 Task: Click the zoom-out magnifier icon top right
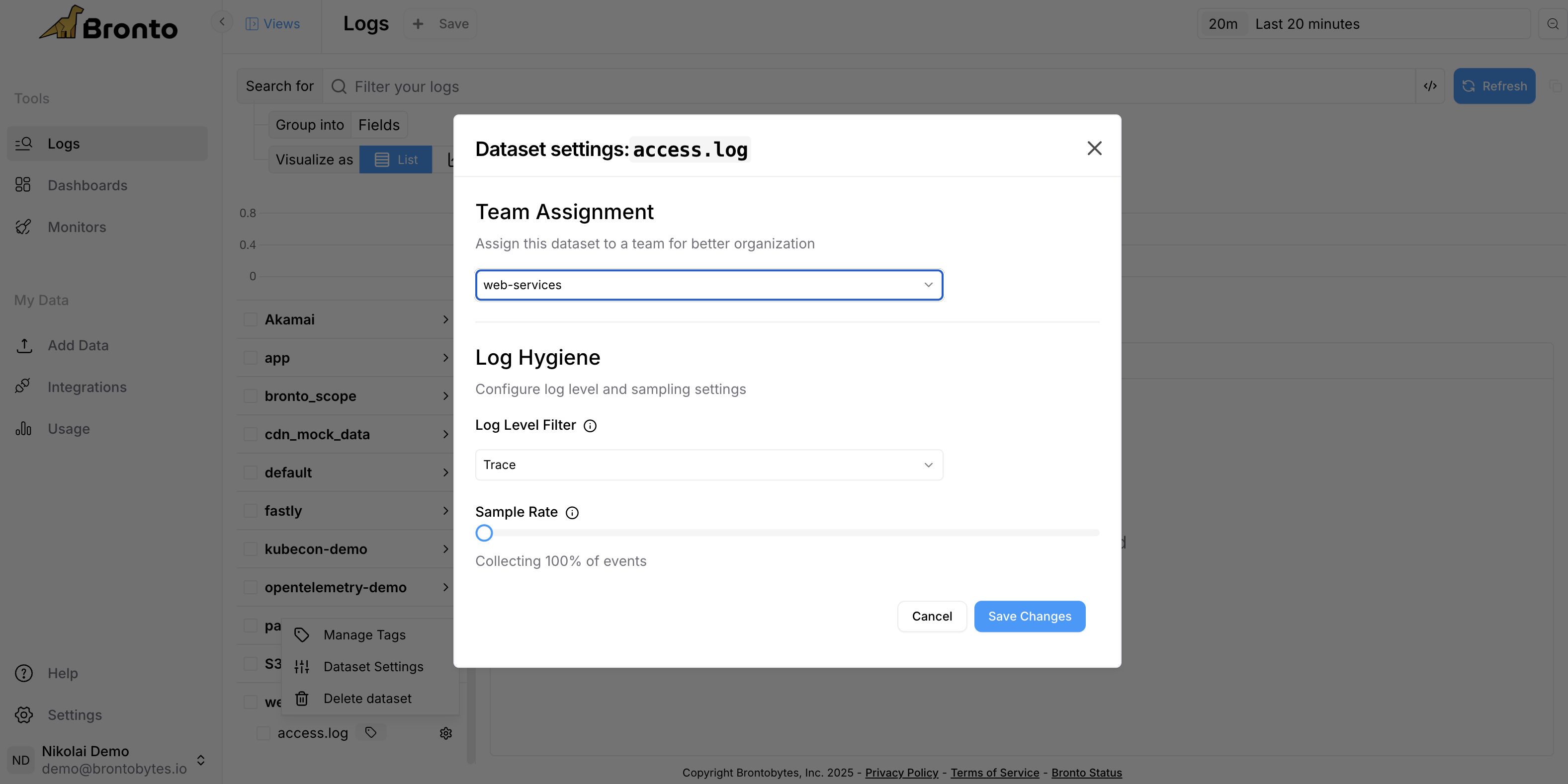1552,24
